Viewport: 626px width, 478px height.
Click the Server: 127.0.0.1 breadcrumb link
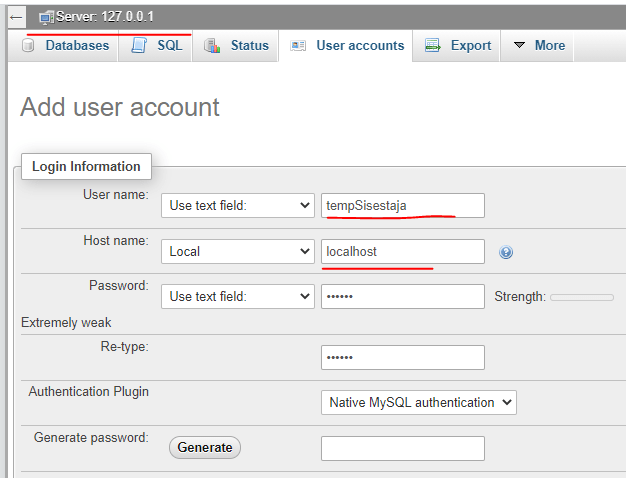click(105, 18)
